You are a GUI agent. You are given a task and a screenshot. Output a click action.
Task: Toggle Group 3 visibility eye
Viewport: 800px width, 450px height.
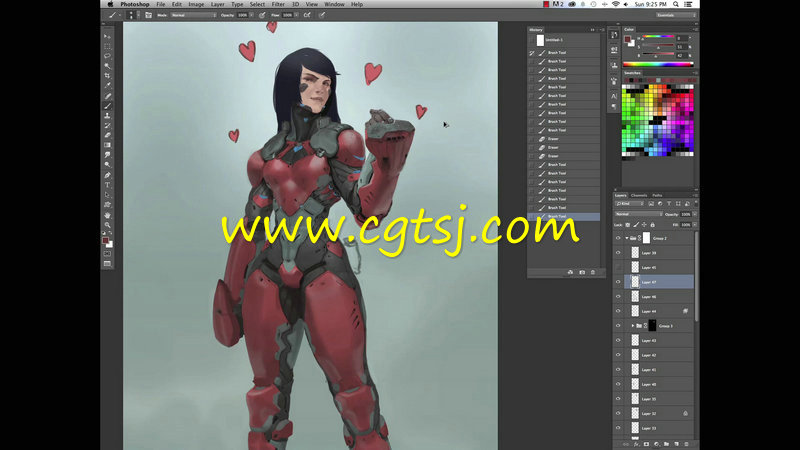coord(618,326)
